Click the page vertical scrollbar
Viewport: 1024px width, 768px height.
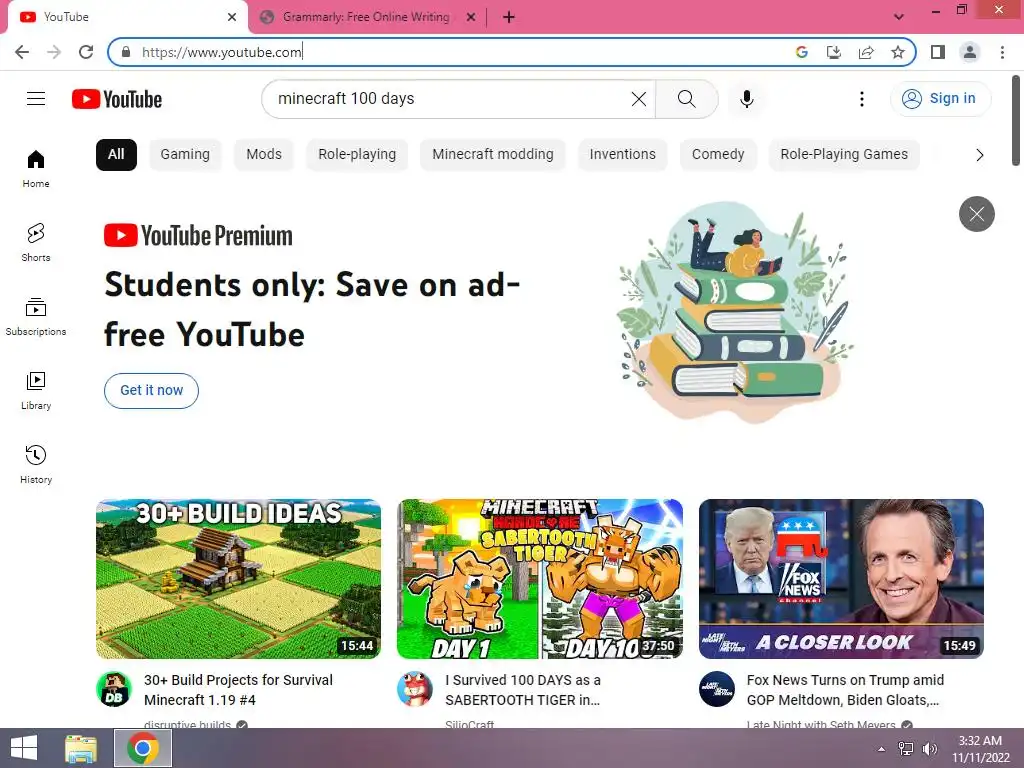(x=1017, y=121)
